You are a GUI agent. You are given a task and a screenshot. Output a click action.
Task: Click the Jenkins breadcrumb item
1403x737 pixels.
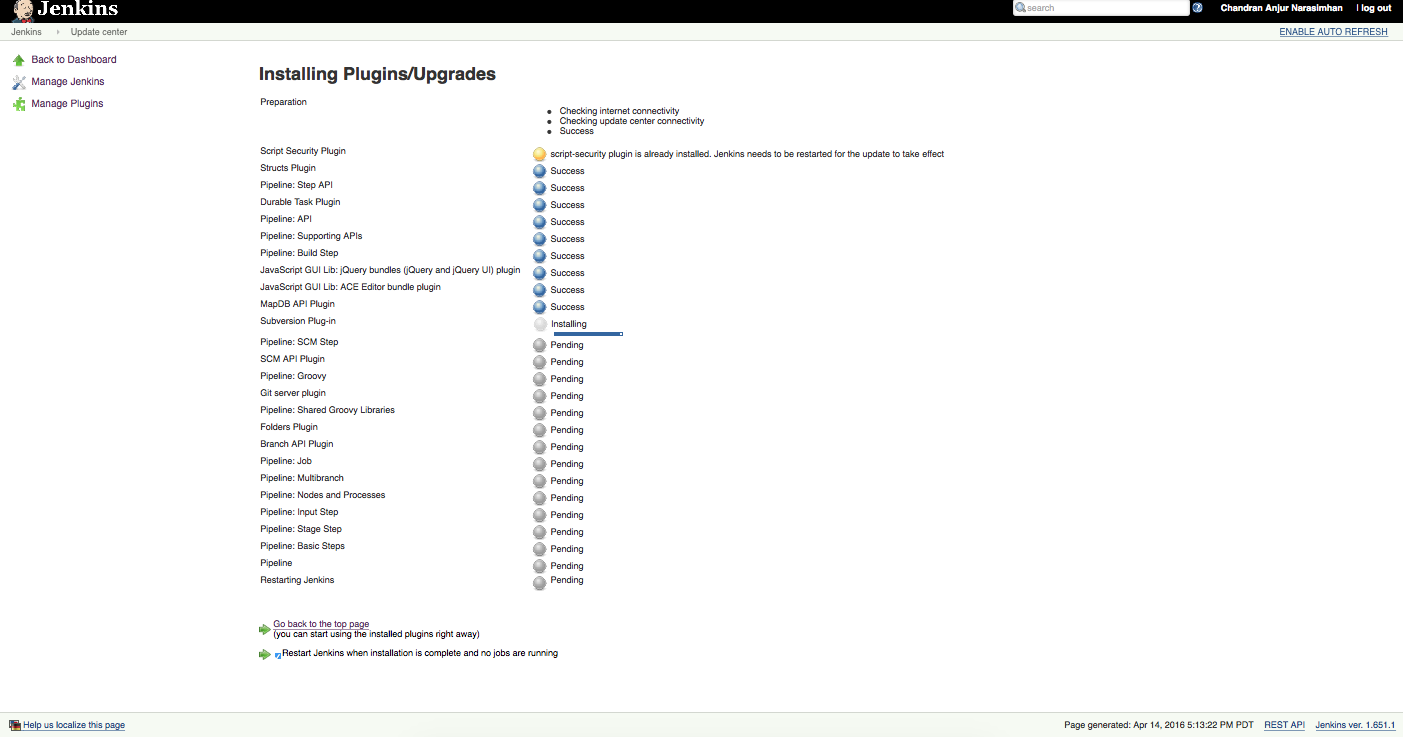[26, 32]
